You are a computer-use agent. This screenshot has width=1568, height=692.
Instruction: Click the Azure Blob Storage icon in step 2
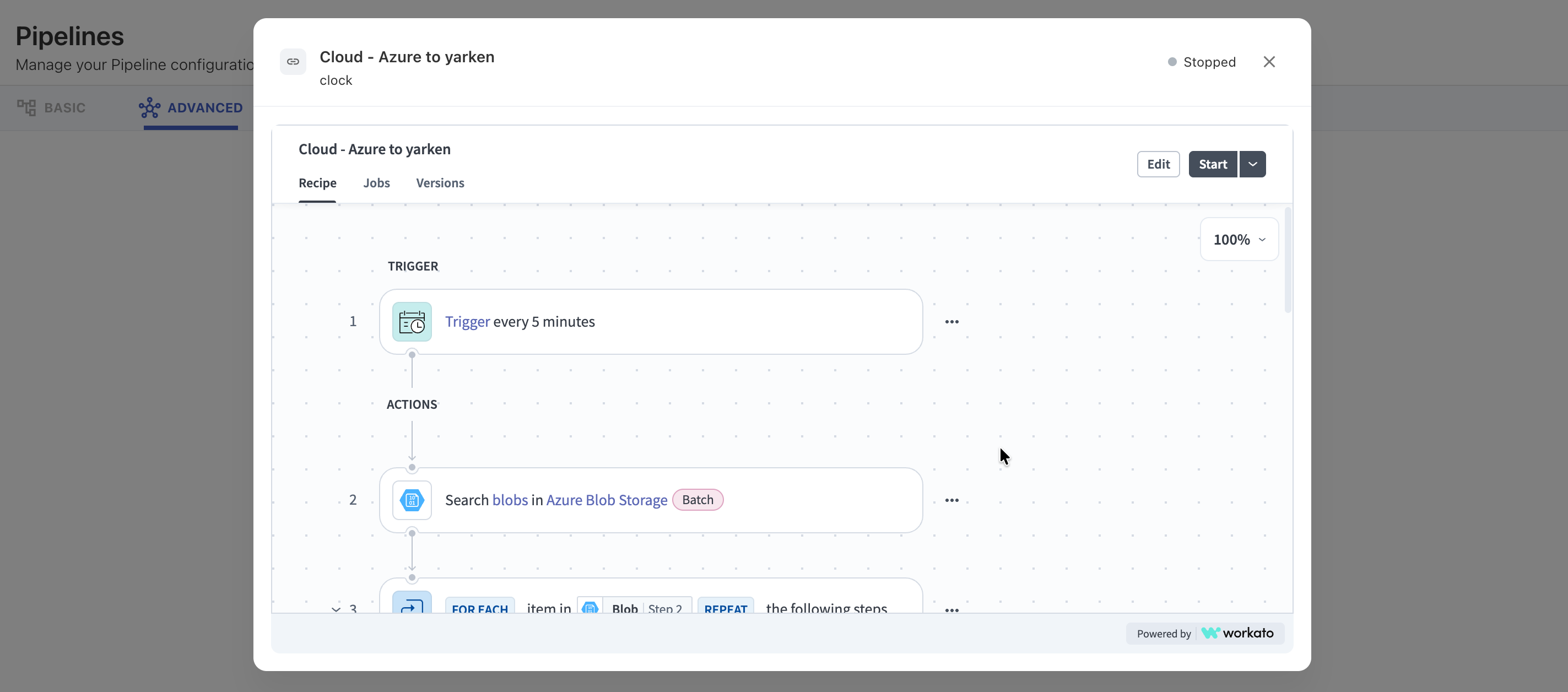(x=412, y=500)
